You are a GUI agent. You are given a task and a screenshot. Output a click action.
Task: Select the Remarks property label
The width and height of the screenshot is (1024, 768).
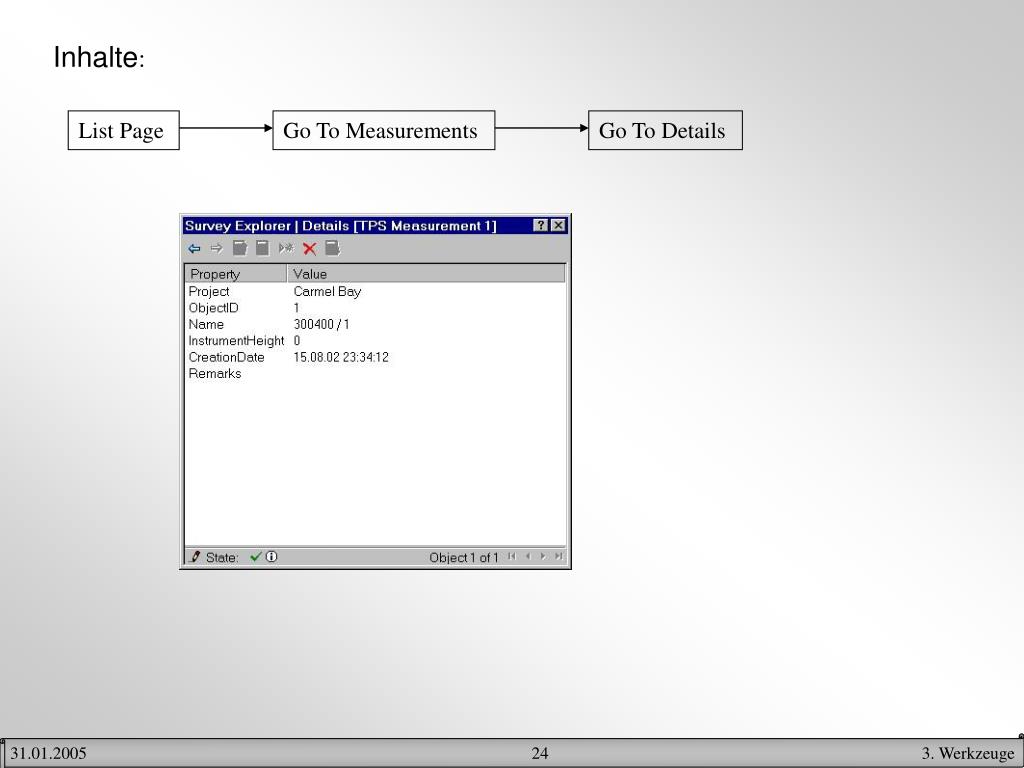(x=214, y=373)
